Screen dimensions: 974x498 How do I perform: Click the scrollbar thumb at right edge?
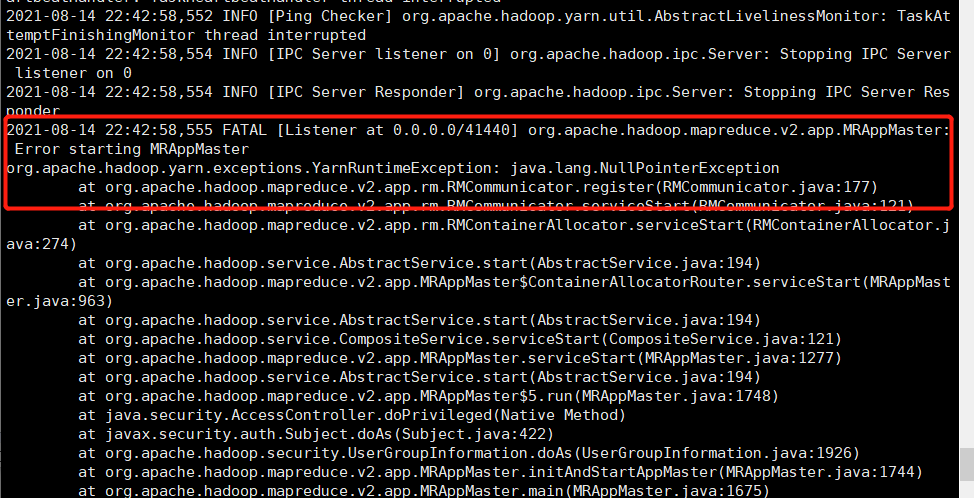967,464
